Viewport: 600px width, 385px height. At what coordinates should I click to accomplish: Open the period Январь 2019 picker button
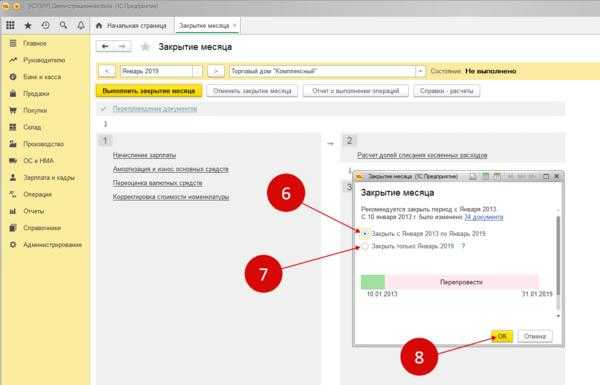click(x=197, y=71)
